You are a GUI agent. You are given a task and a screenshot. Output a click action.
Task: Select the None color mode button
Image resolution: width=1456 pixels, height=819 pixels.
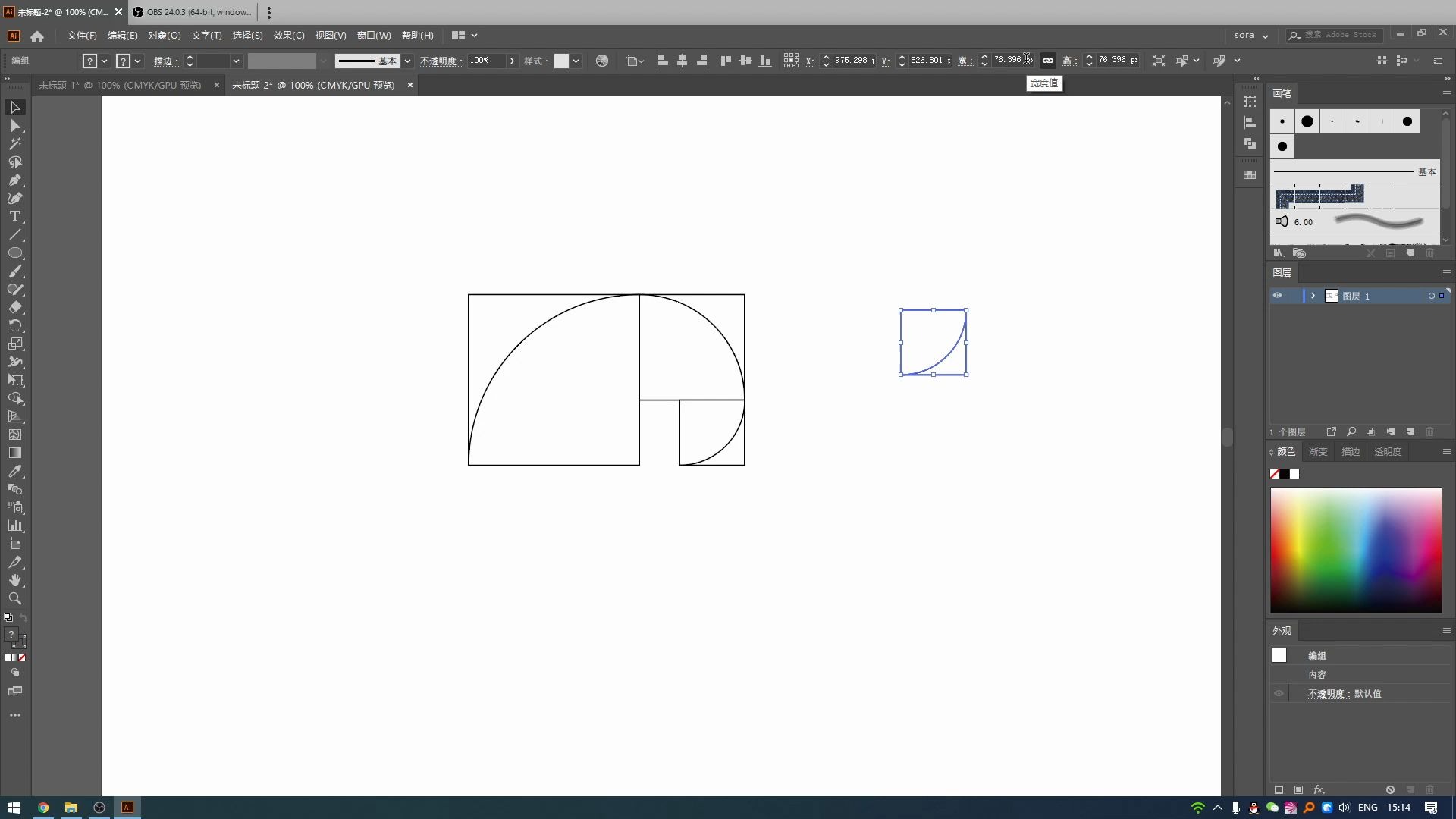[22, 657]
